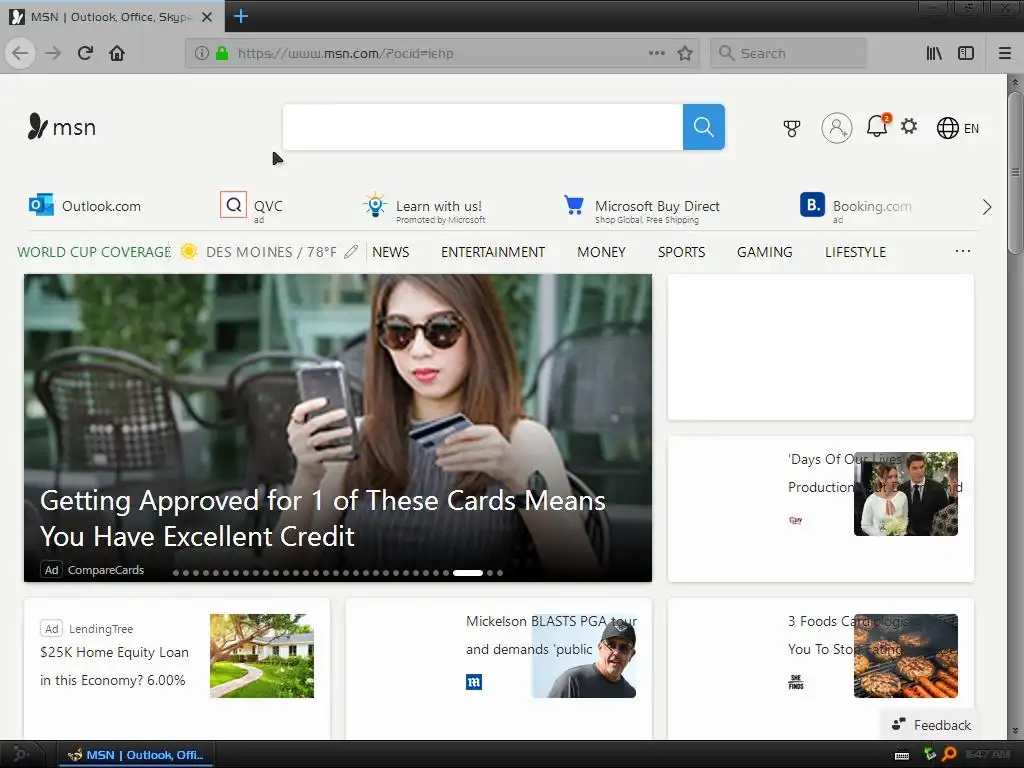Click the address bar URL
Screen dimensions: 1024x768
[345, 54]
